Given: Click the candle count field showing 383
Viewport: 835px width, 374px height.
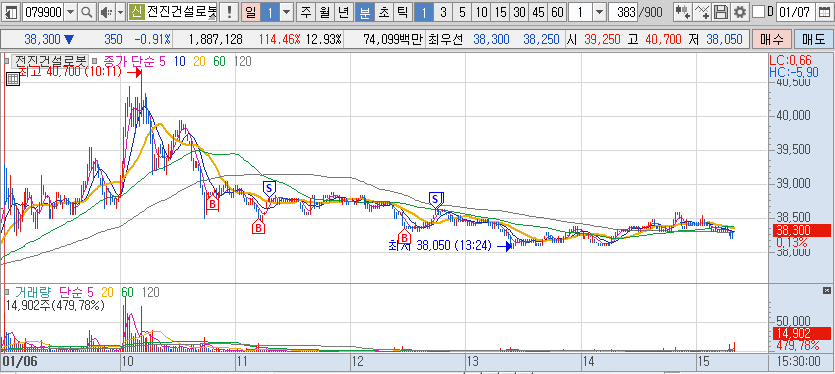Looking at the screenshot, I should click(x=624, y=12).
